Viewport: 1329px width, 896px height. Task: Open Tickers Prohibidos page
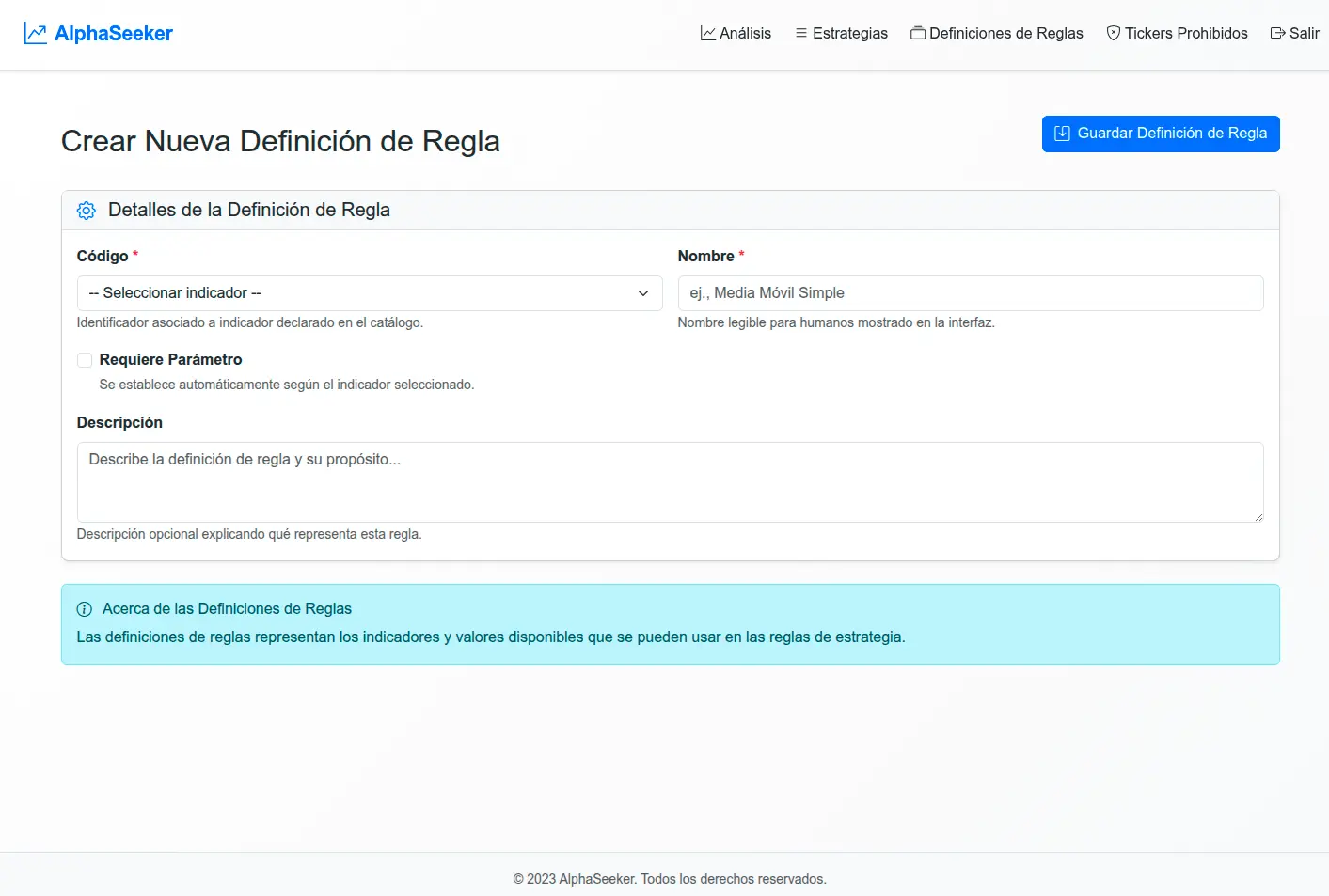[1177, 33]
